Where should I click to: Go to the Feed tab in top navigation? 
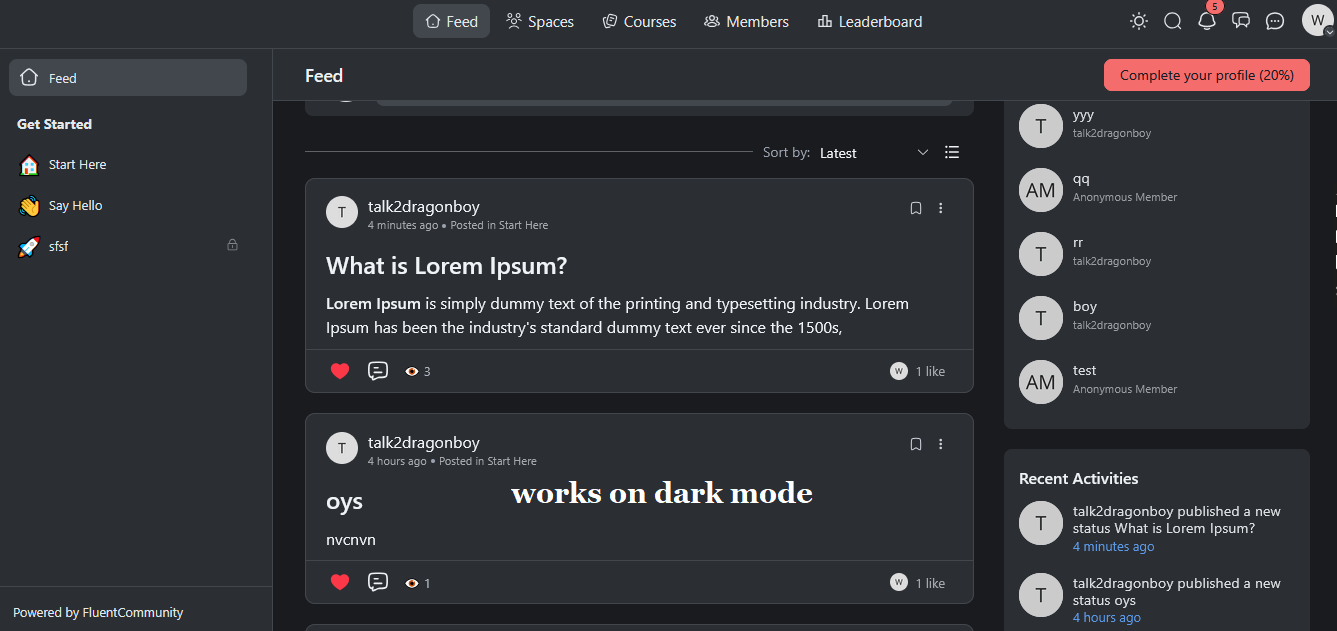[x=451, y=21]
